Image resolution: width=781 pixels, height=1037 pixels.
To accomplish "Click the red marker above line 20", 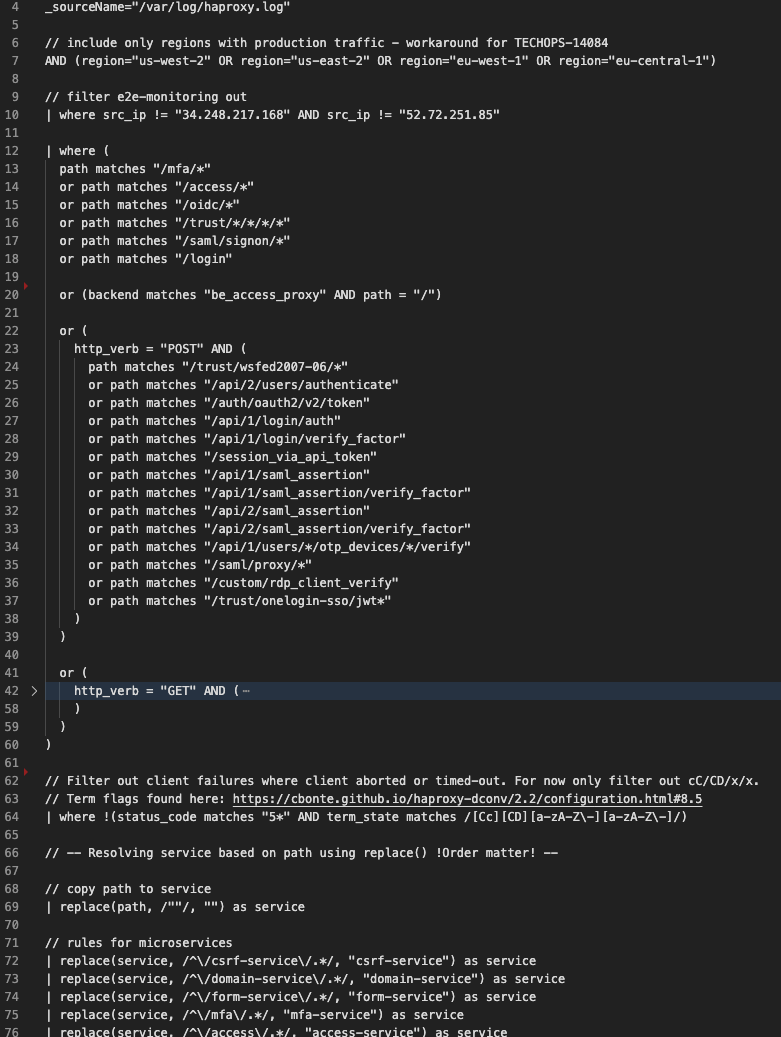I will 26,286.
